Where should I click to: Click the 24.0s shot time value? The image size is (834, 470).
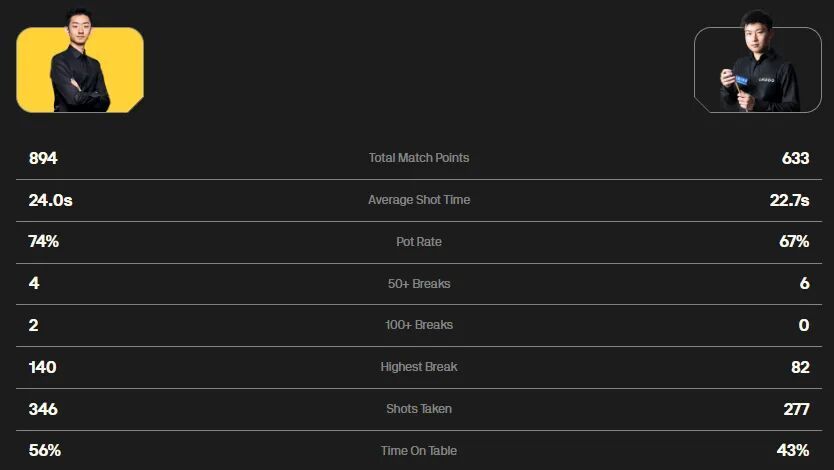[51, 200]
